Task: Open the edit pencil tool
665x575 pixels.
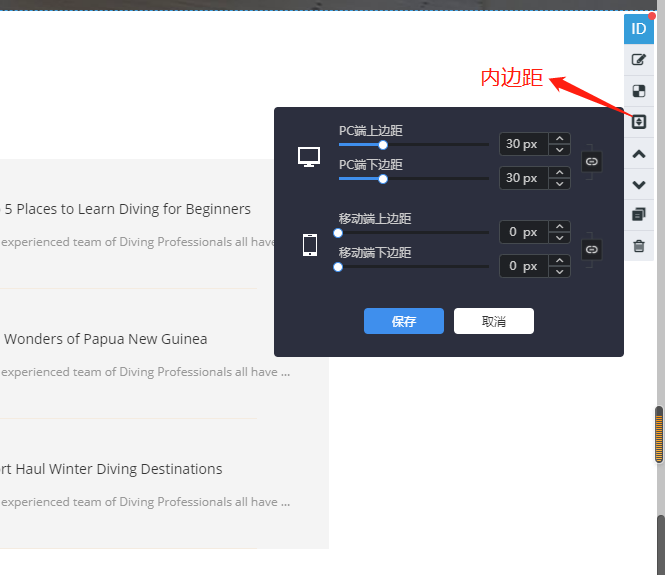Action: coord(639,60)
